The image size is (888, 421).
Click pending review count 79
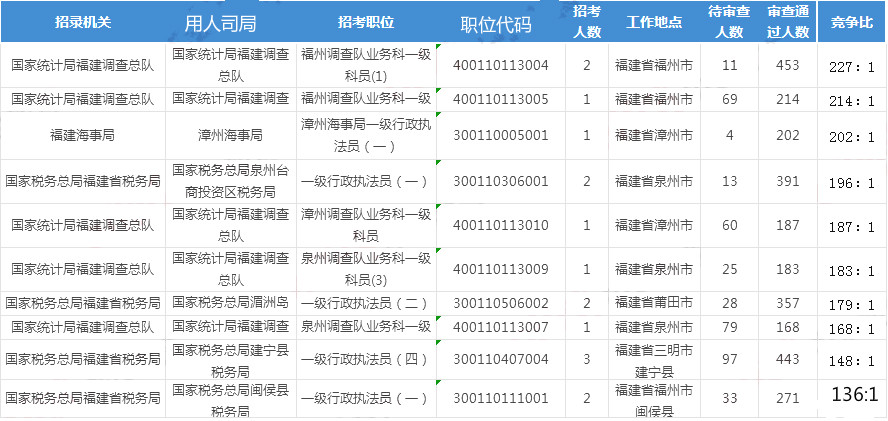(730, 327)
